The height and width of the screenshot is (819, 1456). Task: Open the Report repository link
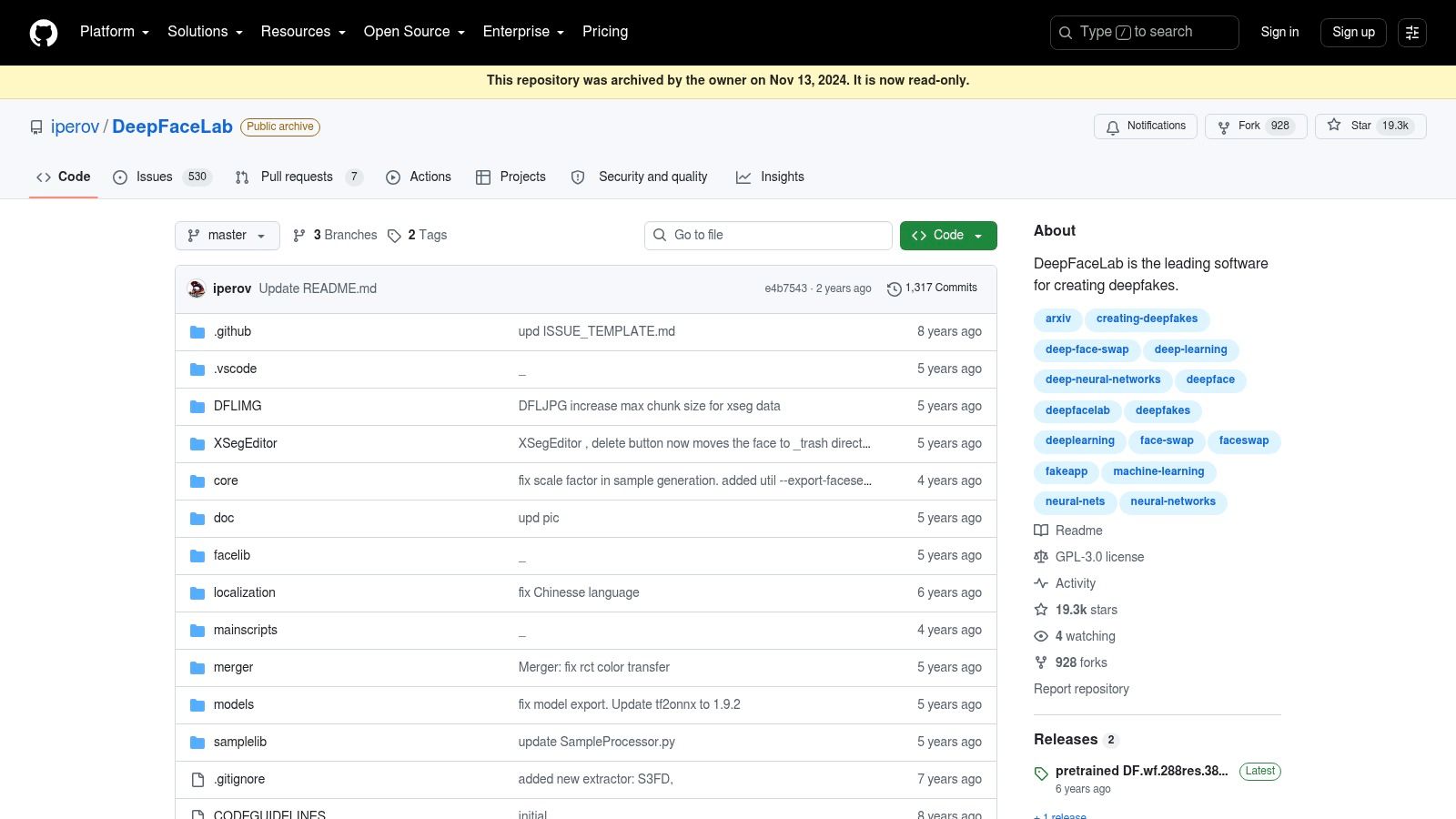pos(1081,690)
